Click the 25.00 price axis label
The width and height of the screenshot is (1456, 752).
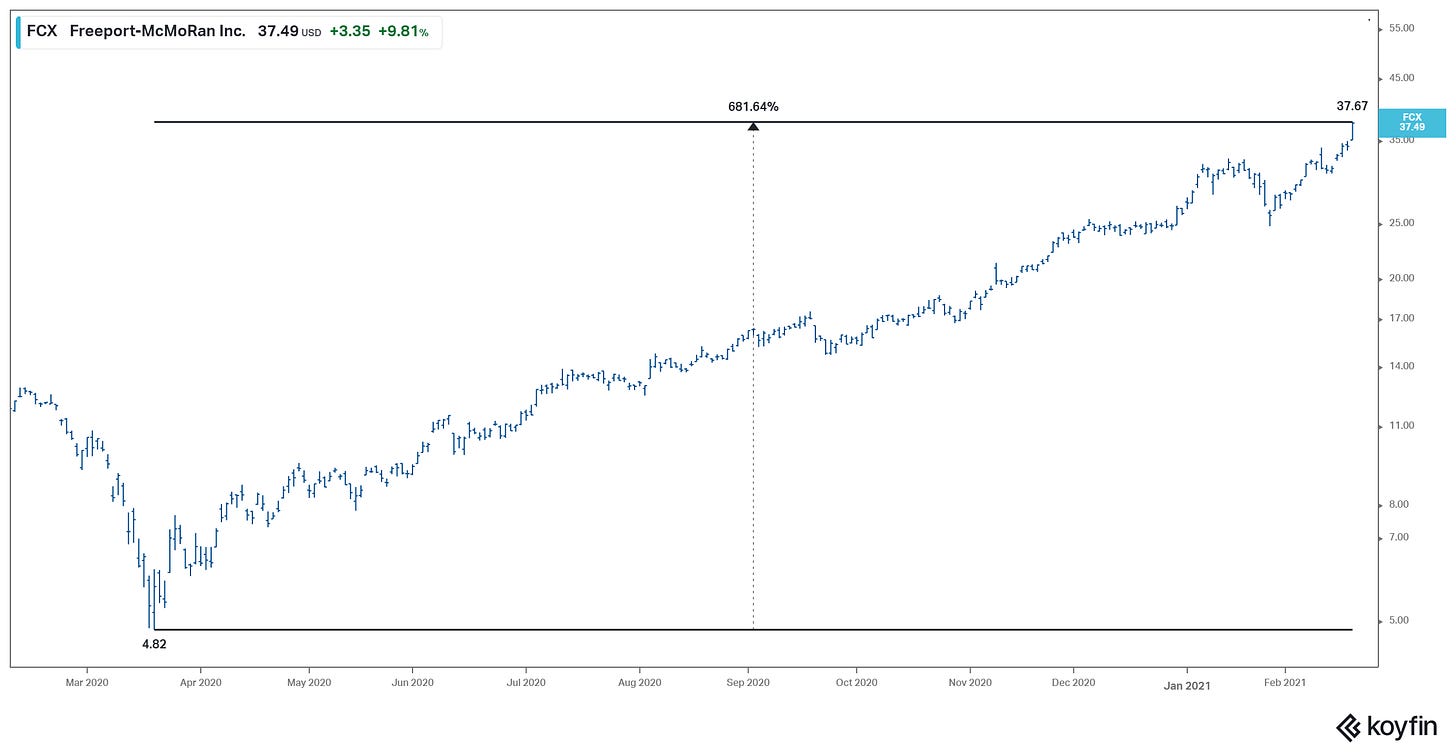pyautogui.click(x=1402, y=223)
